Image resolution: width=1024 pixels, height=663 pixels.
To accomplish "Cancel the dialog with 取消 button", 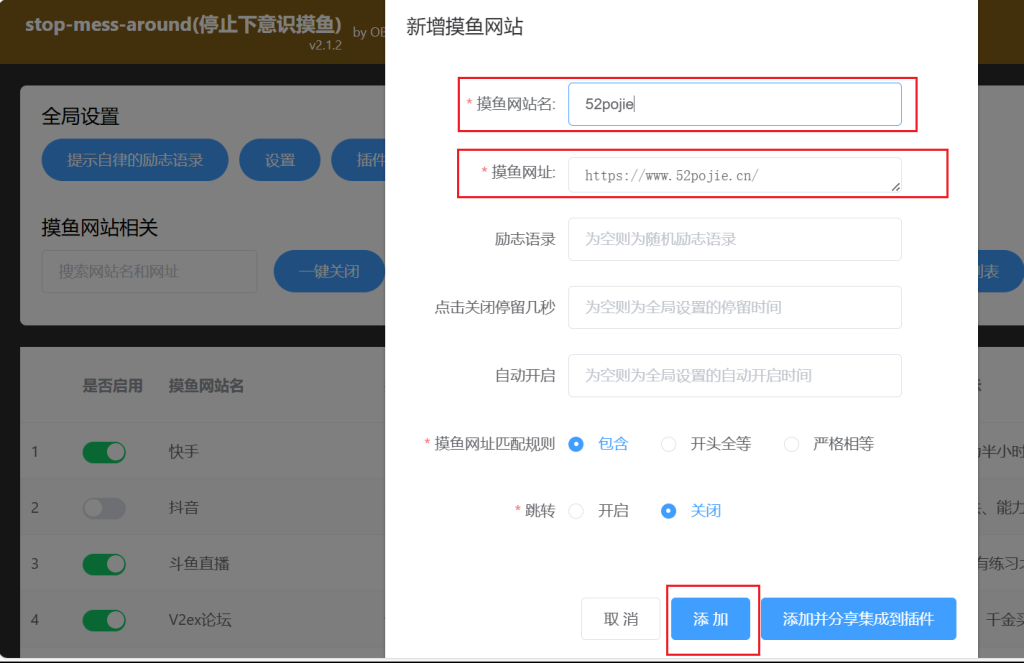I will pos(621,618).
